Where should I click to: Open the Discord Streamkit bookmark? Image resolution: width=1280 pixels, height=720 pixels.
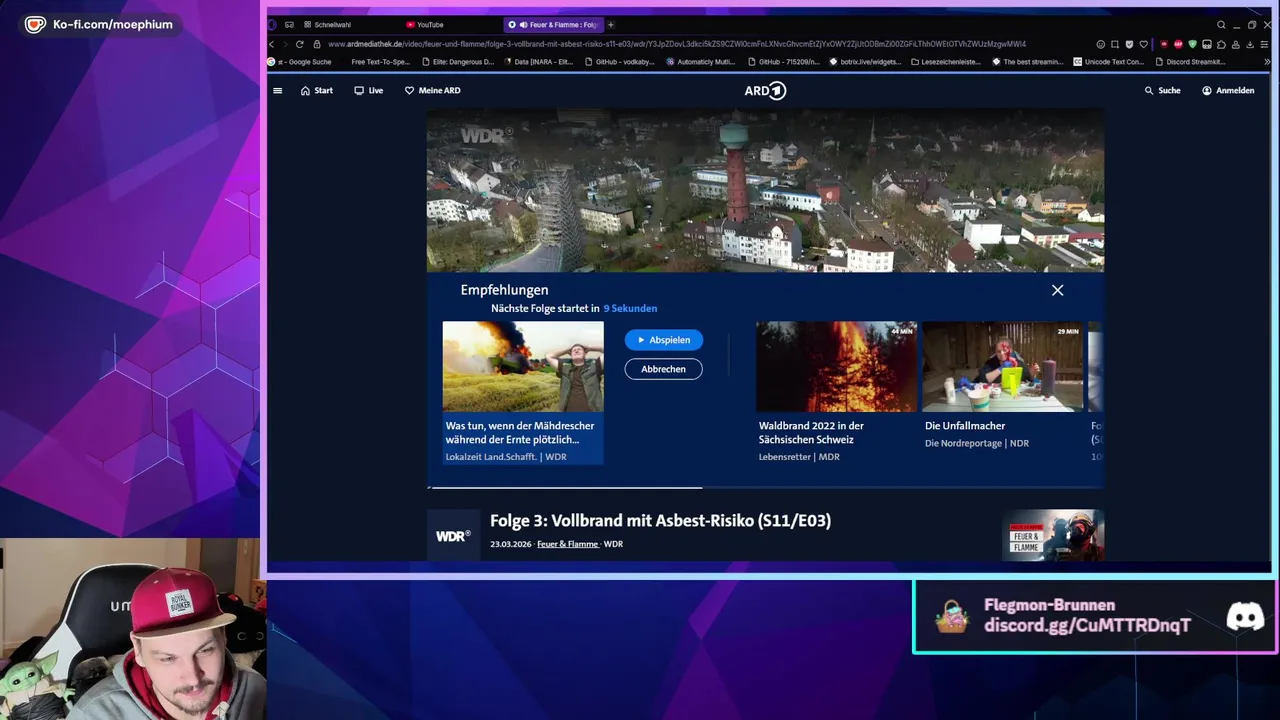coord(1190,62)
